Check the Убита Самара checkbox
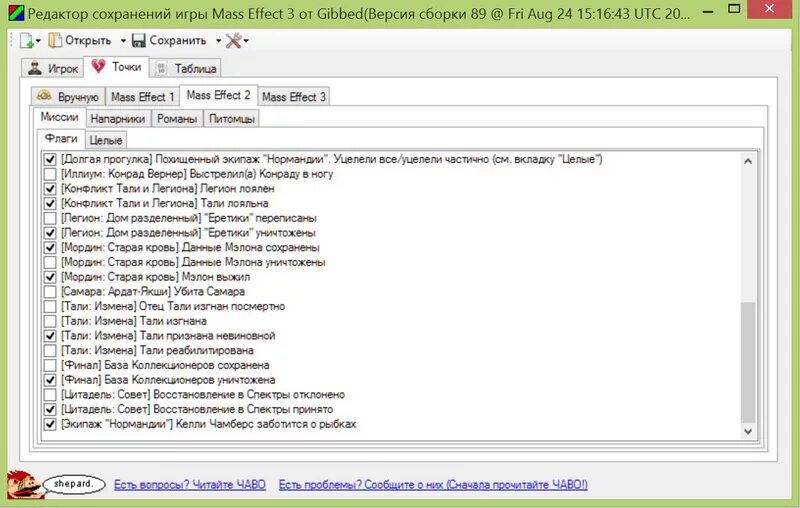This screenshot has width=800, height=508. 49,292
